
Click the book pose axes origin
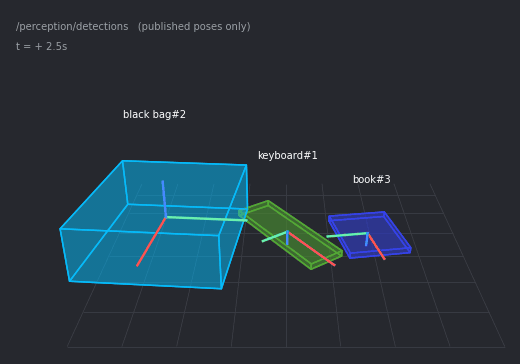click(x=368, y=233)
